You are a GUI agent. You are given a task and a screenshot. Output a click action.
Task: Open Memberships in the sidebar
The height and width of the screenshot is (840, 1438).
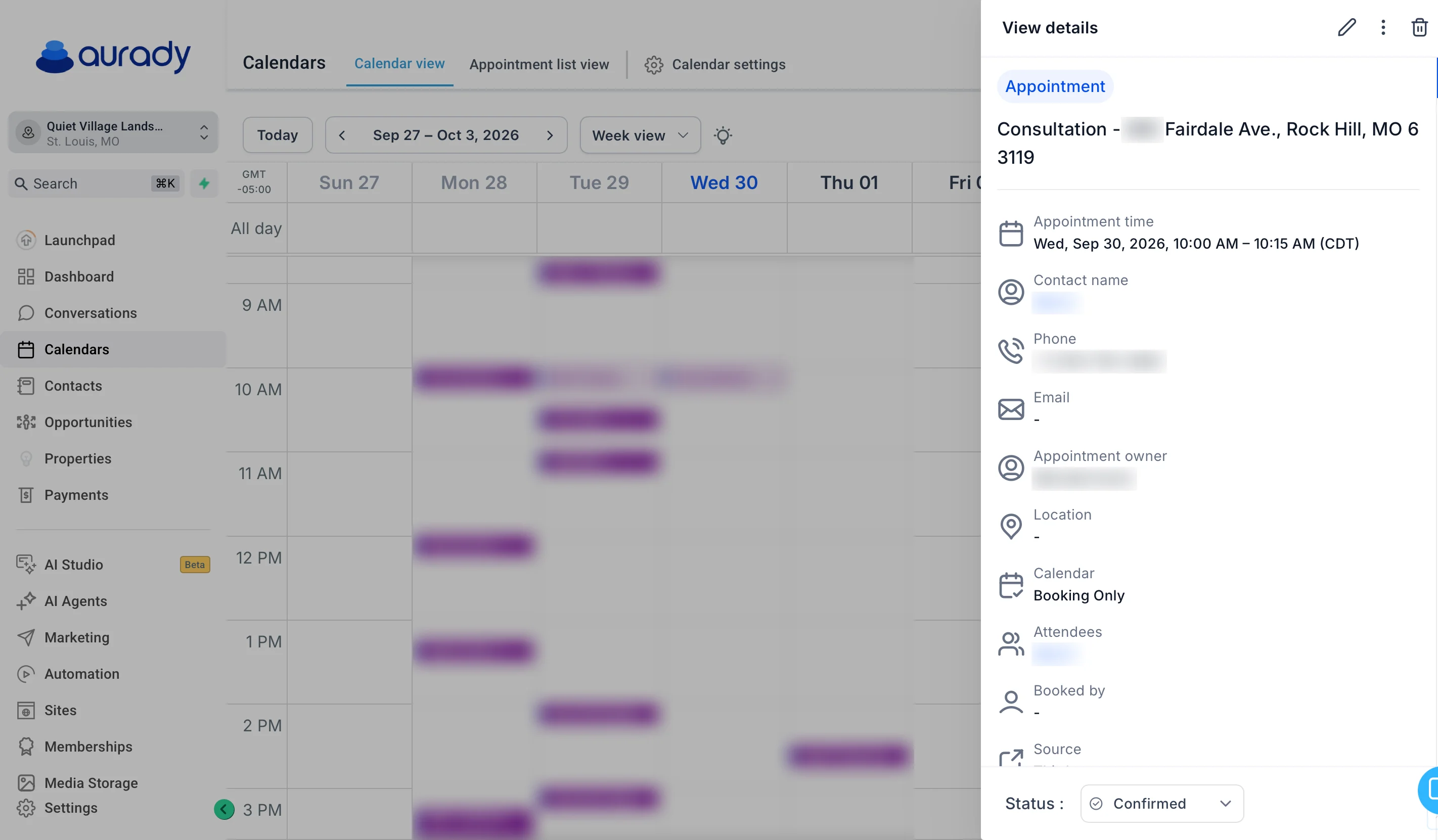click(113, 747)
